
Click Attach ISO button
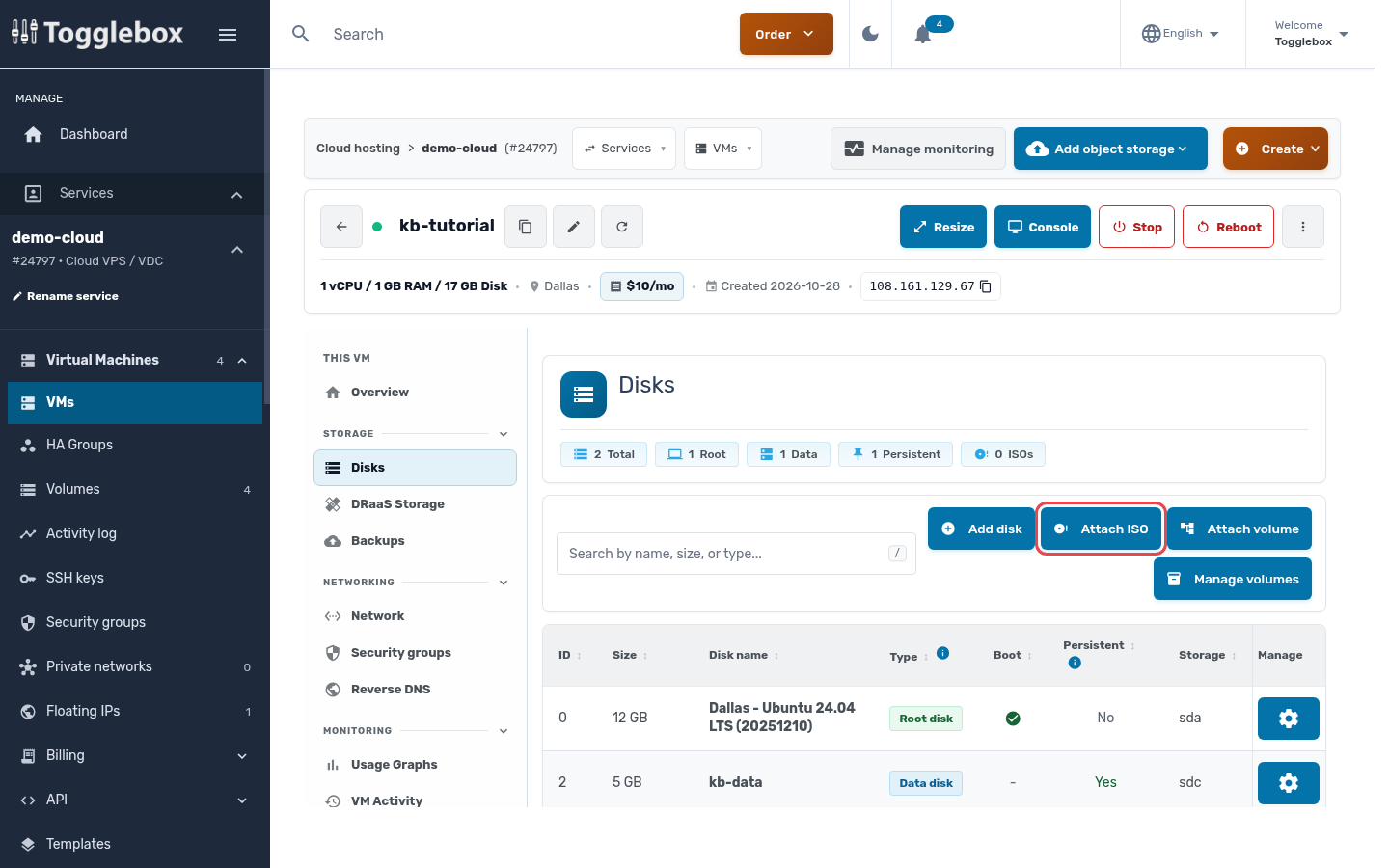[1101, 529]
